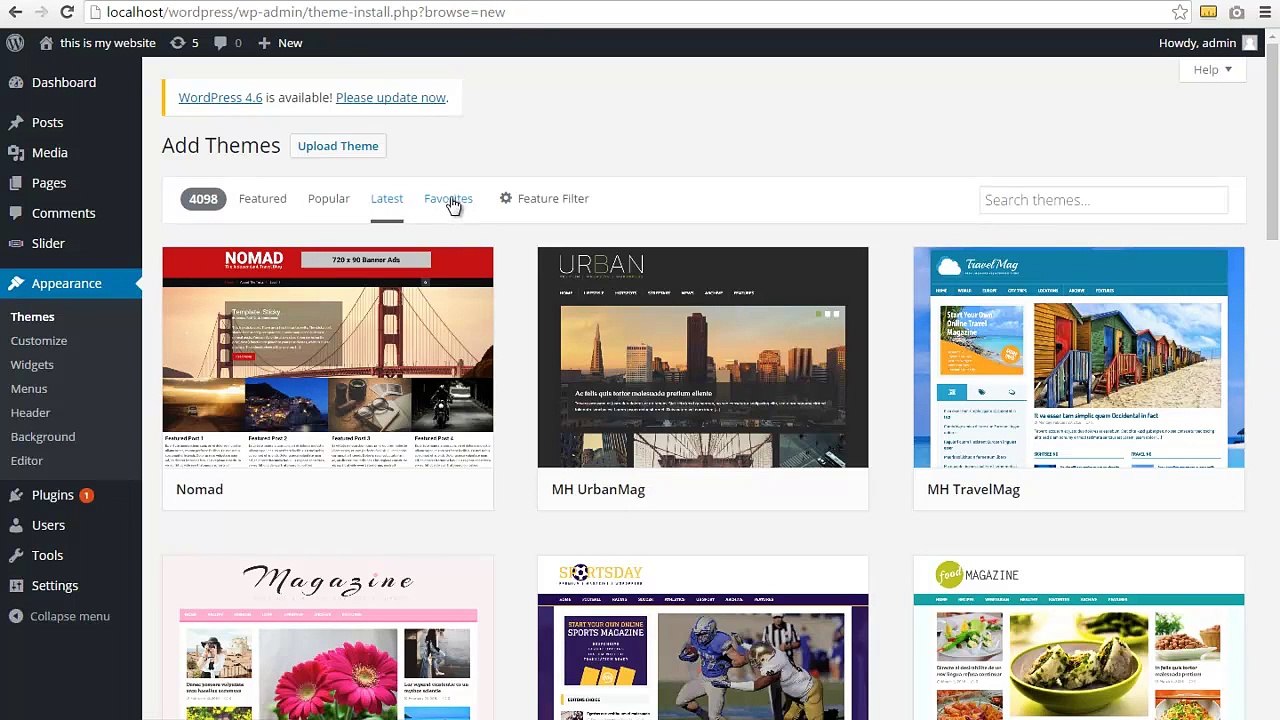Click the Media sidebar icon
The width and height of the screenshot is (1280, 720).
16,153
